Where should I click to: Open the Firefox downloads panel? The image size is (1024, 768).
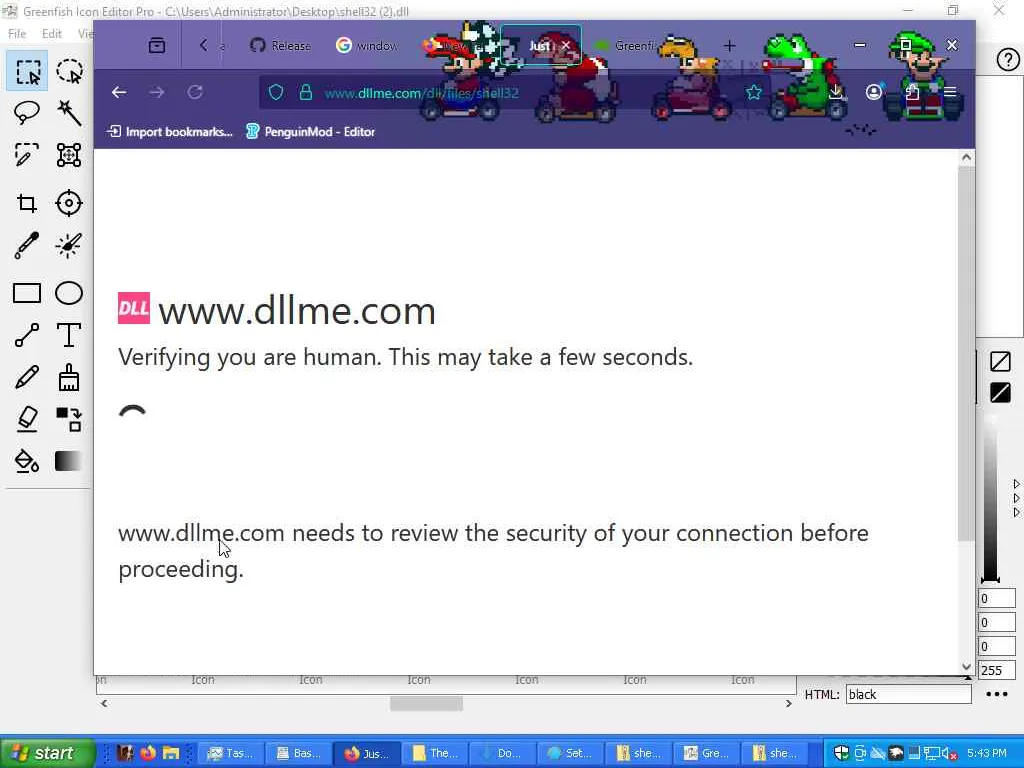[835, 93]
